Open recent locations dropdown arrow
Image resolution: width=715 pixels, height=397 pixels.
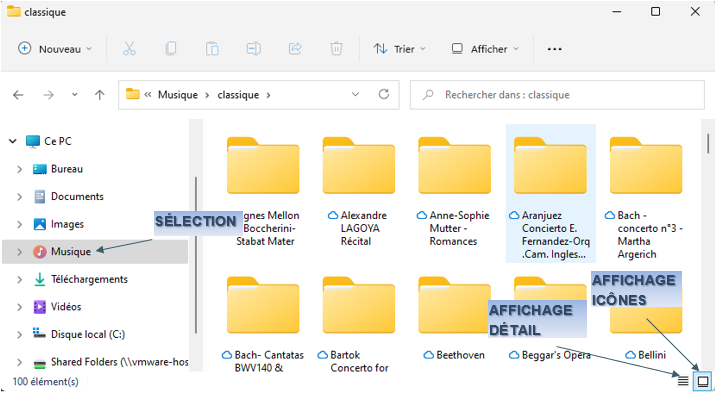click(74, 95)
